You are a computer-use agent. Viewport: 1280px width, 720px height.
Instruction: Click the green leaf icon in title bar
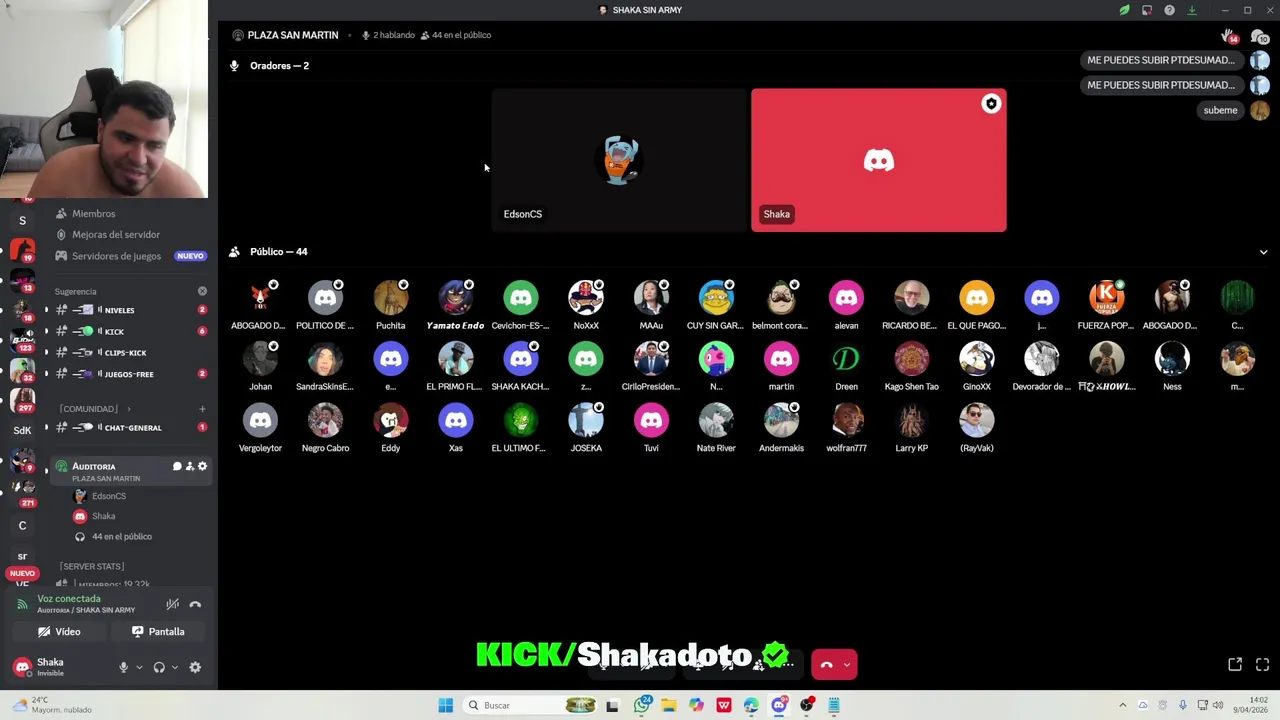1124,10
